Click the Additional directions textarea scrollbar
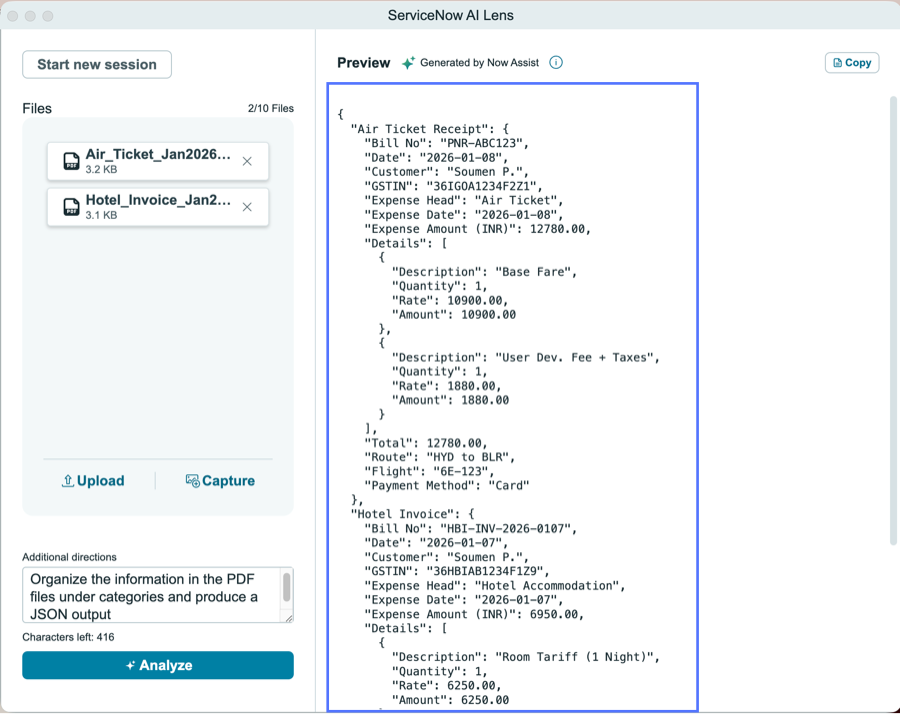The height and width of the screenshot is (714, 900). click(x=286, y=588)
